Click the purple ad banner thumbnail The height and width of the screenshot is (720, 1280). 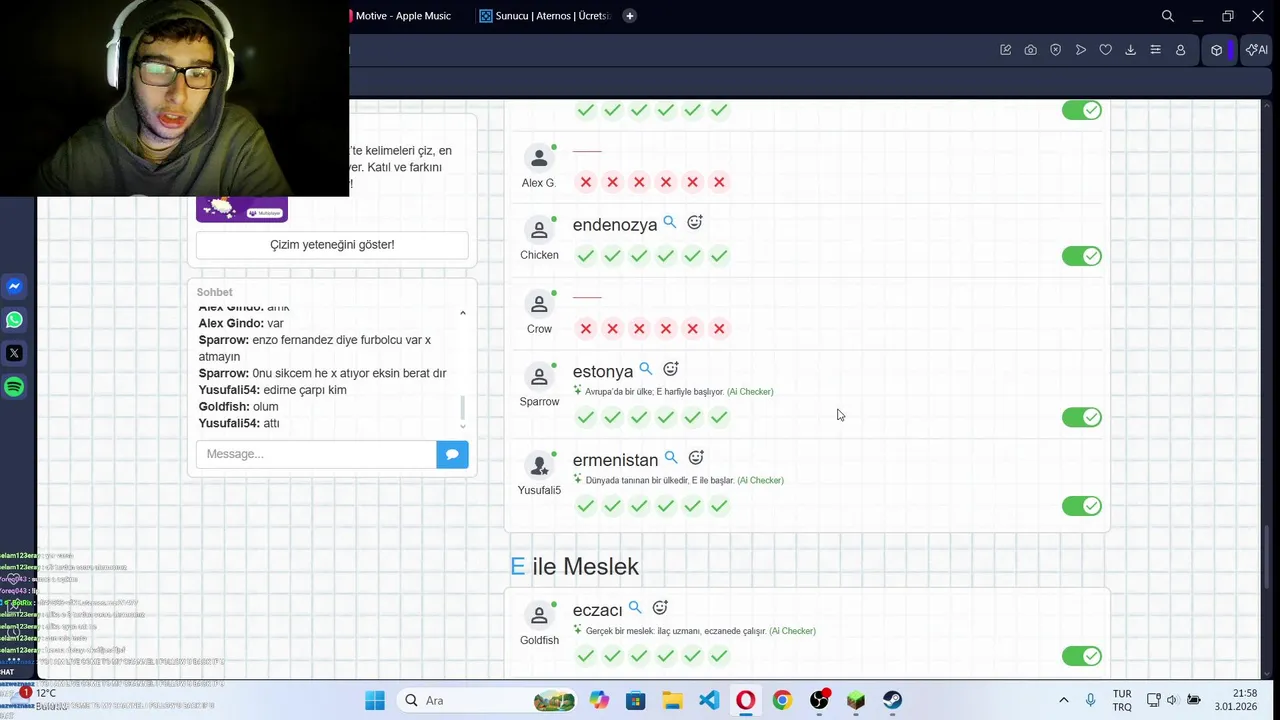(242, 209)
